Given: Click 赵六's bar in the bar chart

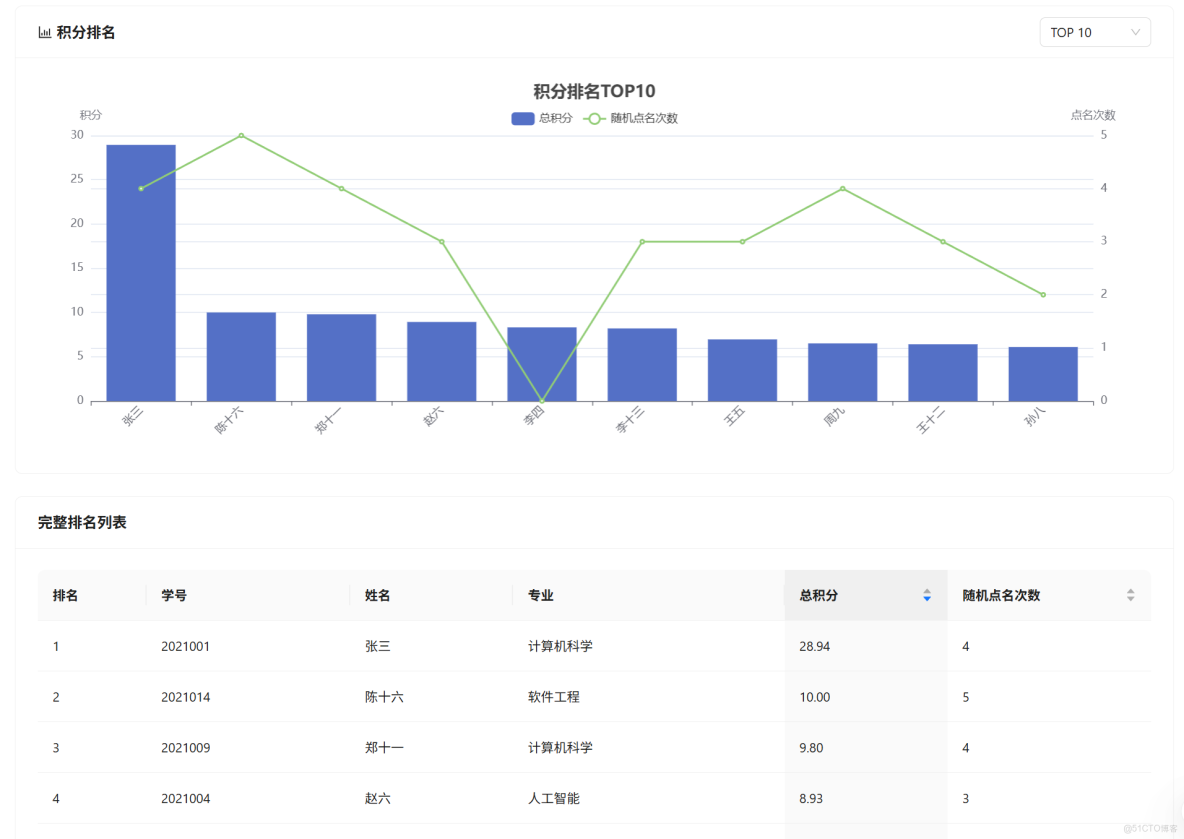Looking at the screenshot, I should [x=441, y=360].
